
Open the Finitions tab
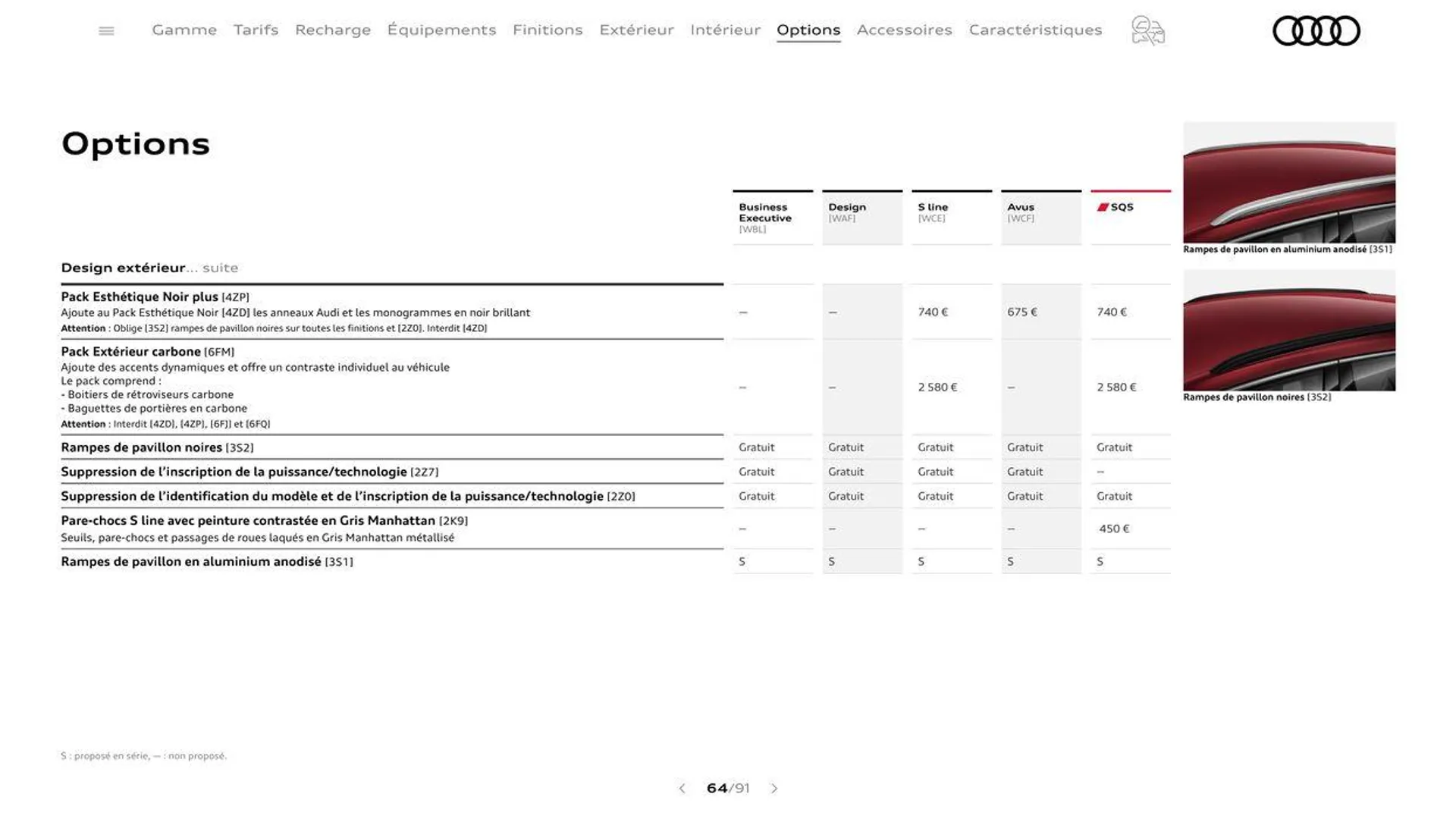coord(548,30)
